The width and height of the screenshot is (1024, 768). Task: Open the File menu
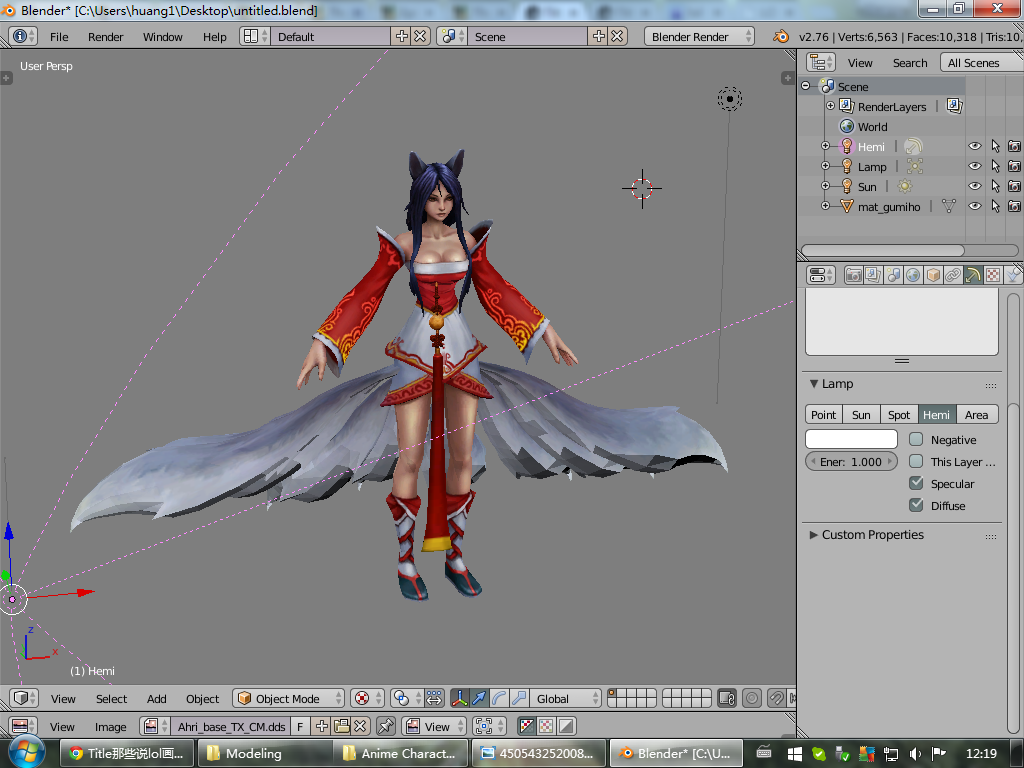click(59, 37)
